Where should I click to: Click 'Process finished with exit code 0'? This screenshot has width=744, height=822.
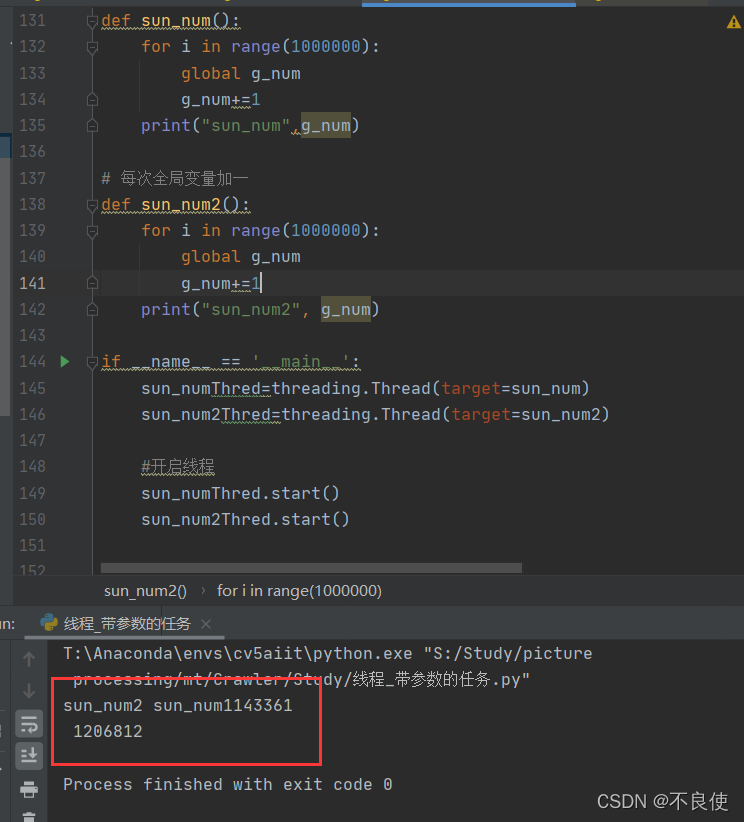(x=228, y=785)
